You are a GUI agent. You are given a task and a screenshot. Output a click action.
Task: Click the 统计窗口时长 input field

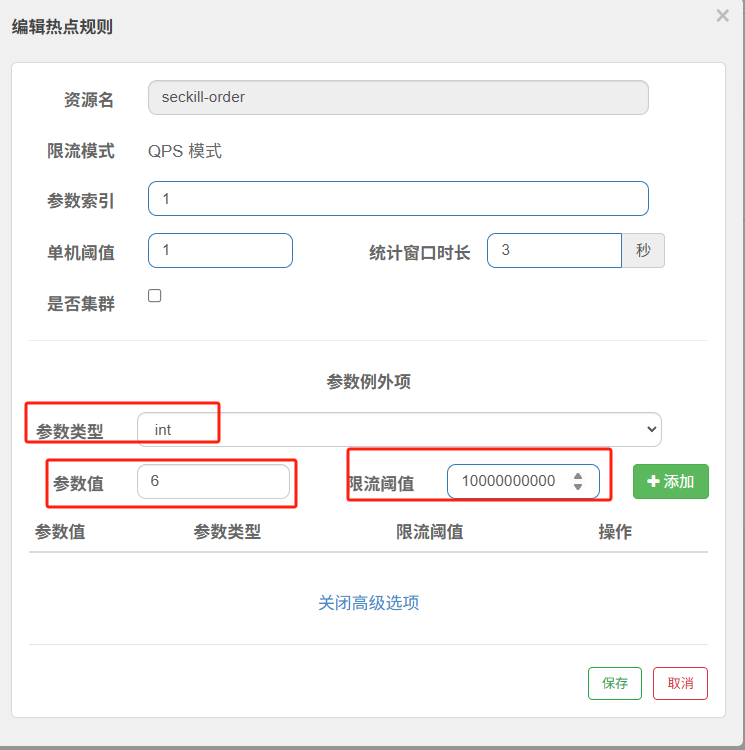(x=554, y=250)
